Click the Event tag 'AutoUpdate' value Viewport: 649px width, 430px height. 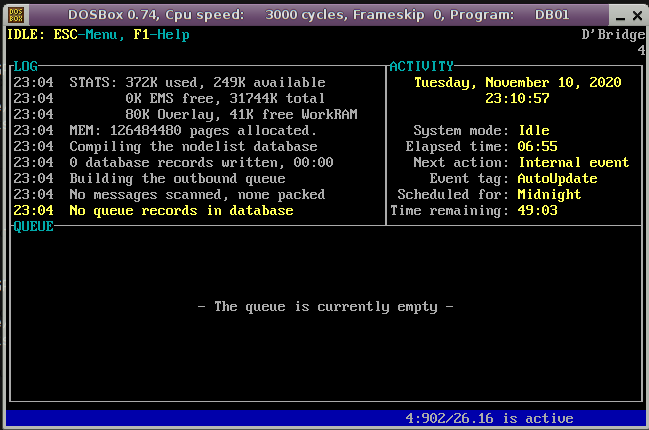tap(557, 178)
